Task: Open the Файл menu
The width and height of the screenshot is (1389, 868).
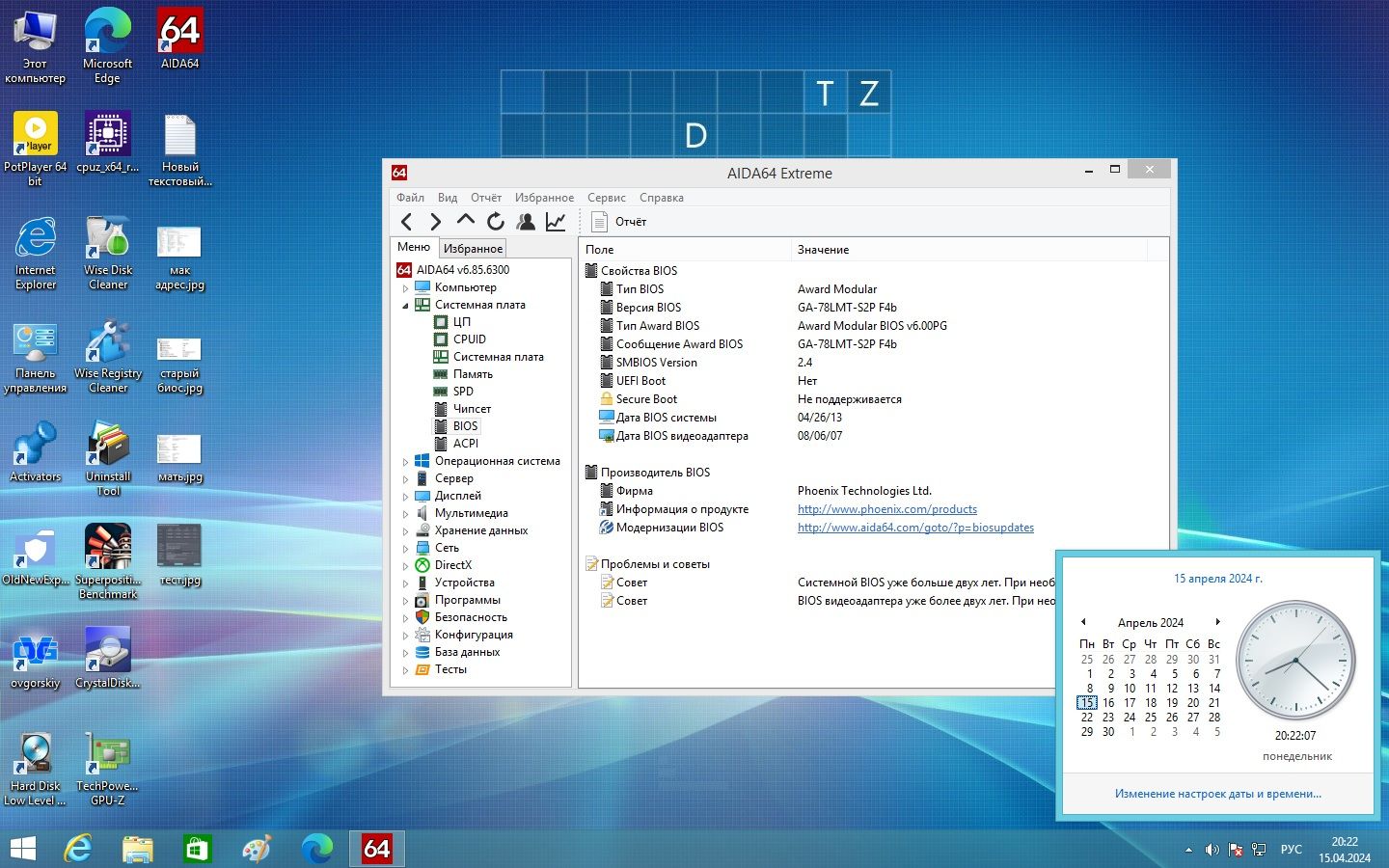Action: point(410,198)
